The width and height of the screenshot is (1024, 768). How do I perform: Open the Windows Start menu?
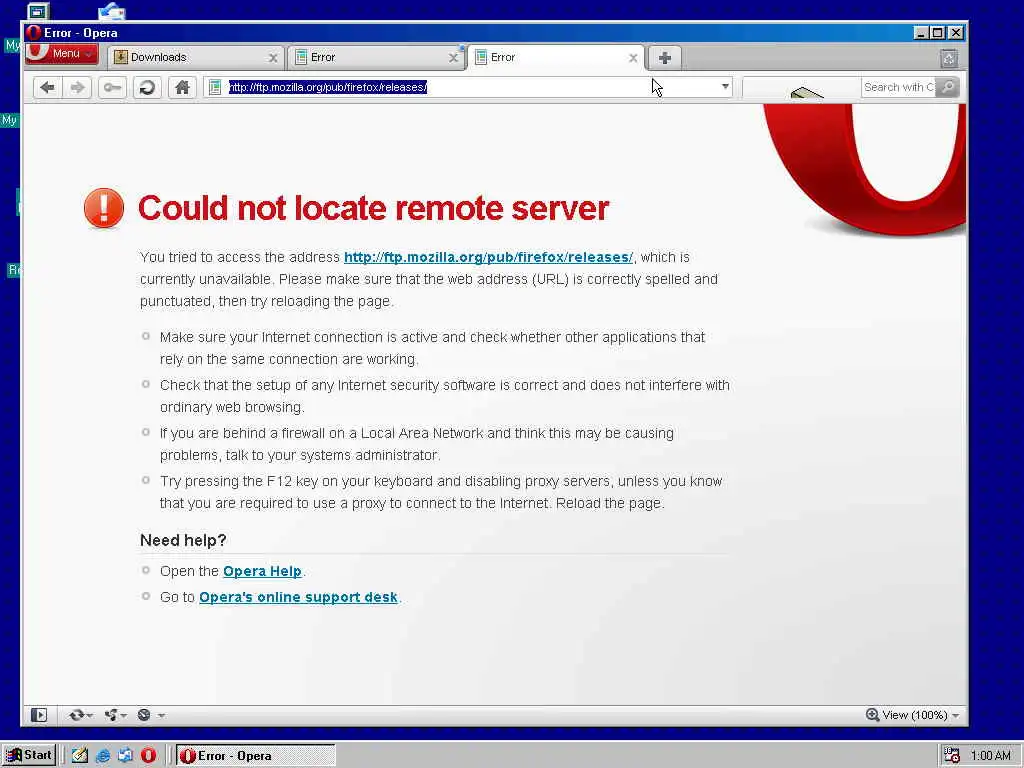pyautogui.click(x=29, y=755)
